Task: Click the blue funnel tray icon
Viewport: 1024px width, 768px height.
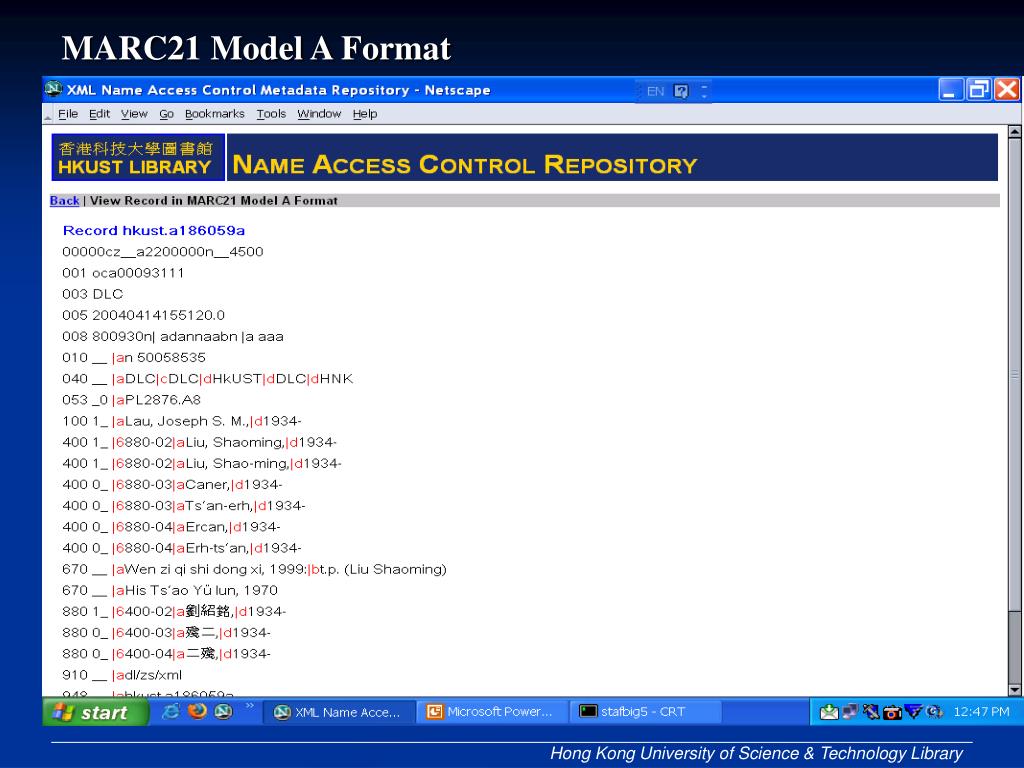Action: [x=914, y=711]
